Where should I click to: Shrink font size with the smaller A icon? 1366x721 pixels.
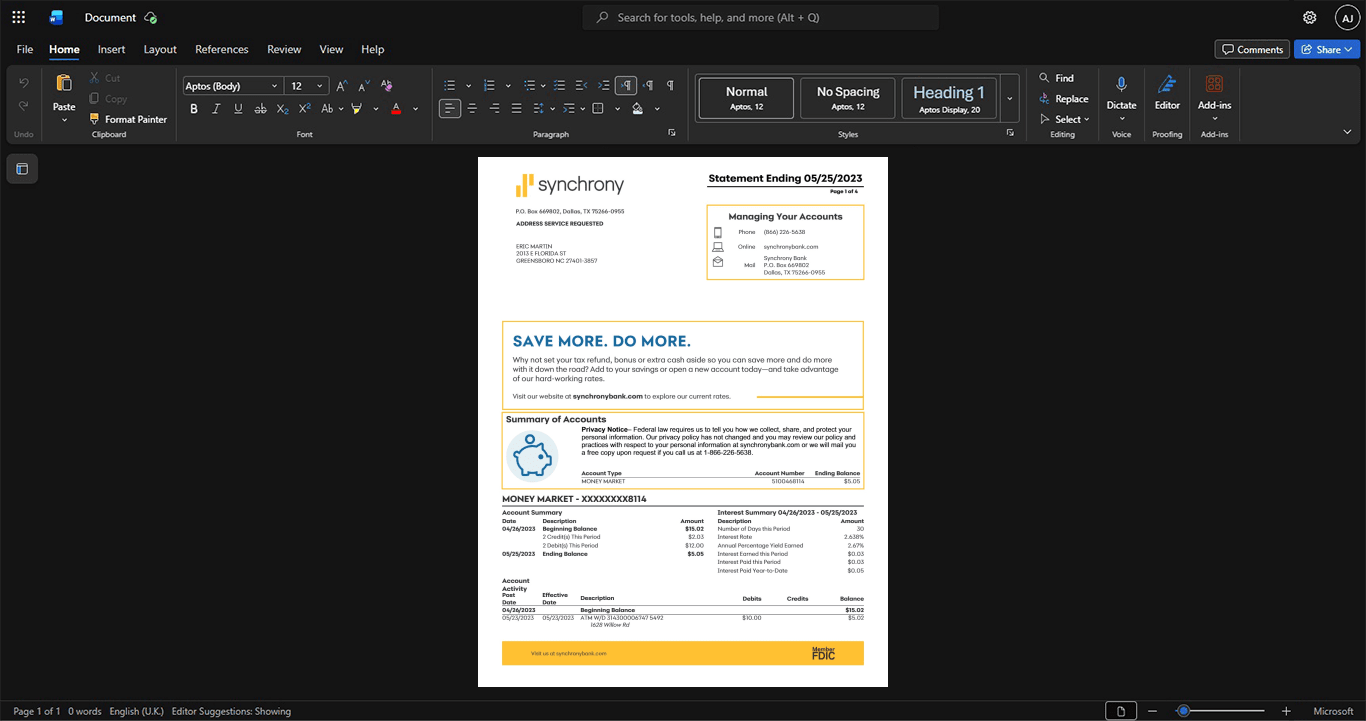tap(364, 86)
